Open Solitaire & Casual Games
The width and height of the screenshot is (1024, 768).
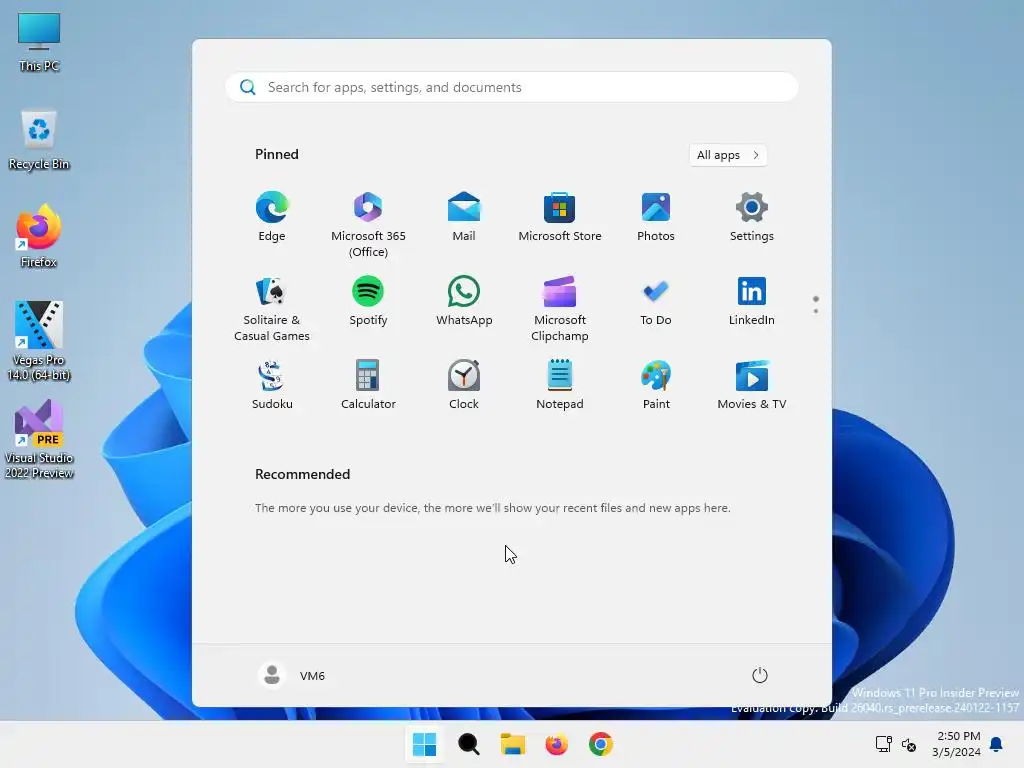point(272,310)
